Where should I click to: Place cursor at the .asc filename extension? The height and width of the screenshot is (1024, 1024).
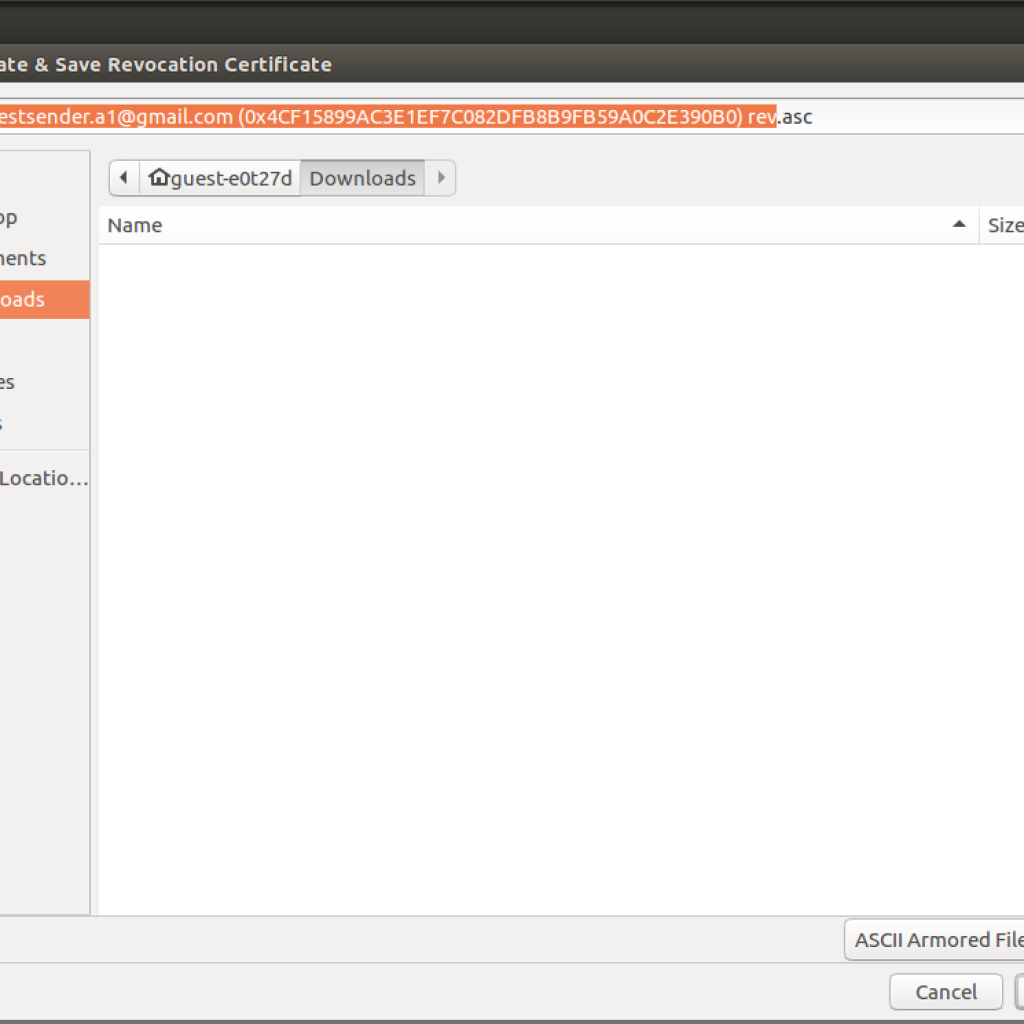(x=798, y=117)
